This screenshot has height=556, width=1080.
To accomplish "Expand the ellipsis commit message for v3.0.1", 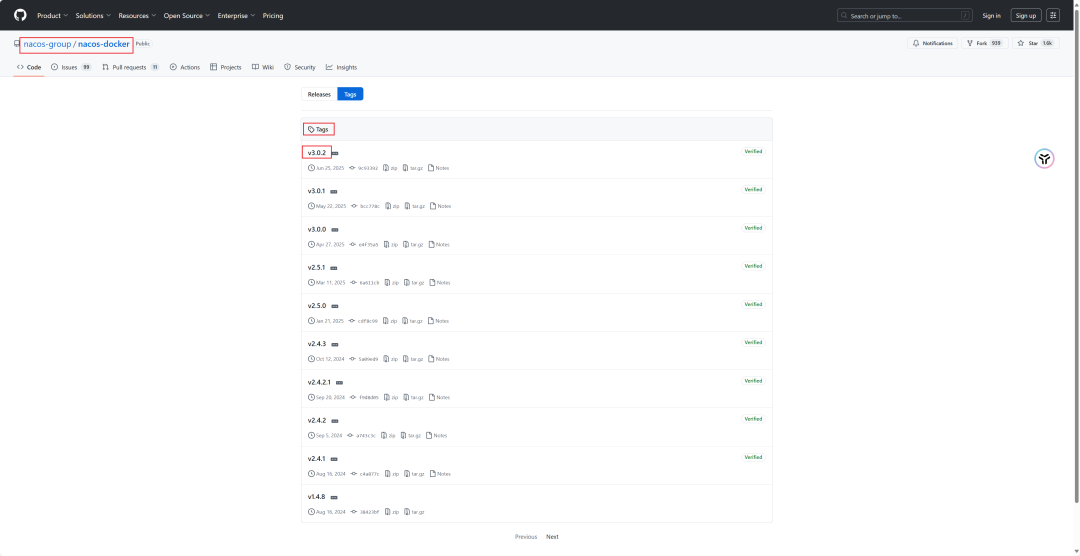I will point(333,192).
